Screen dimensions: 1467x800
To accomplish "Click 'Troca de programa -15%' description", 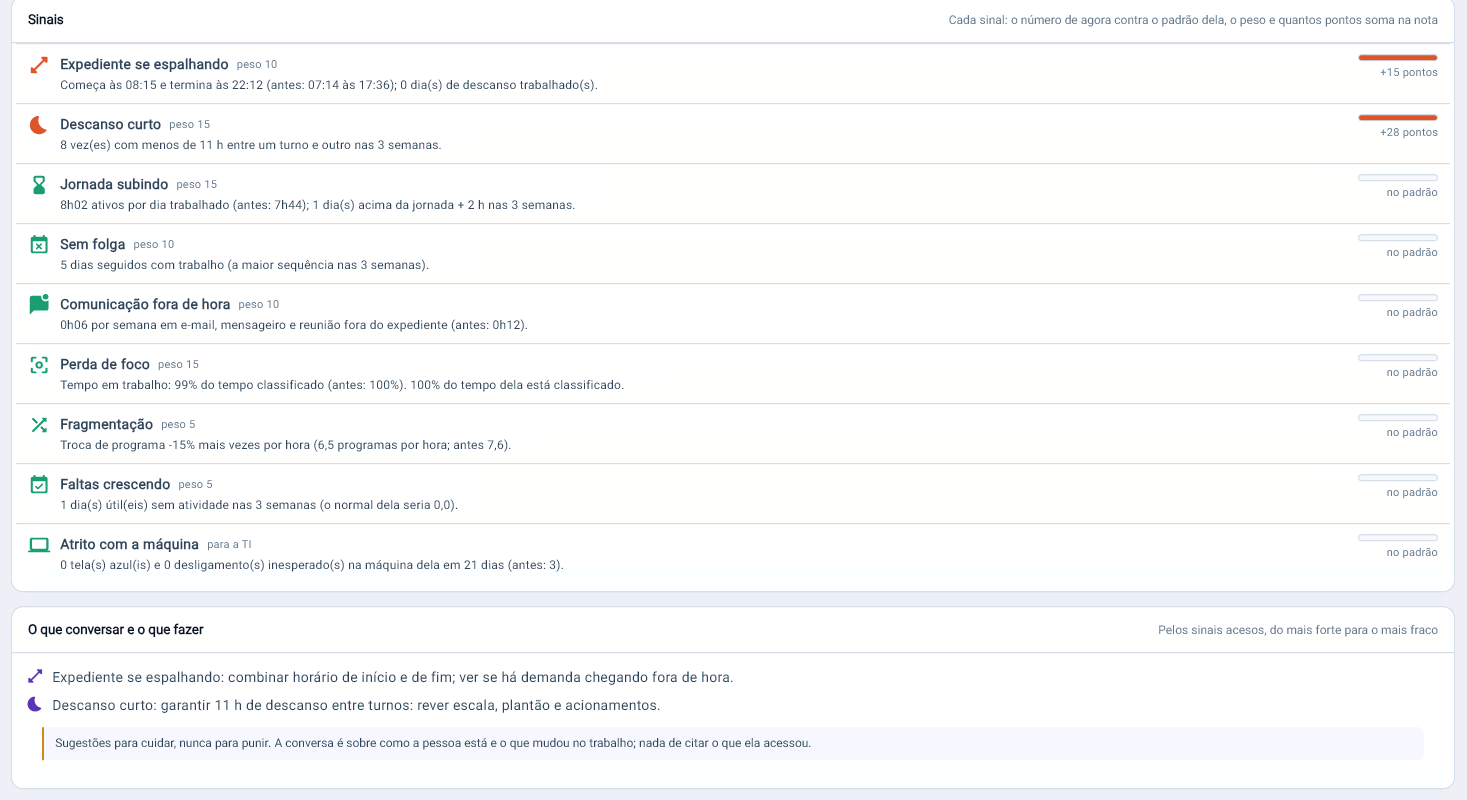I will 285,445.
